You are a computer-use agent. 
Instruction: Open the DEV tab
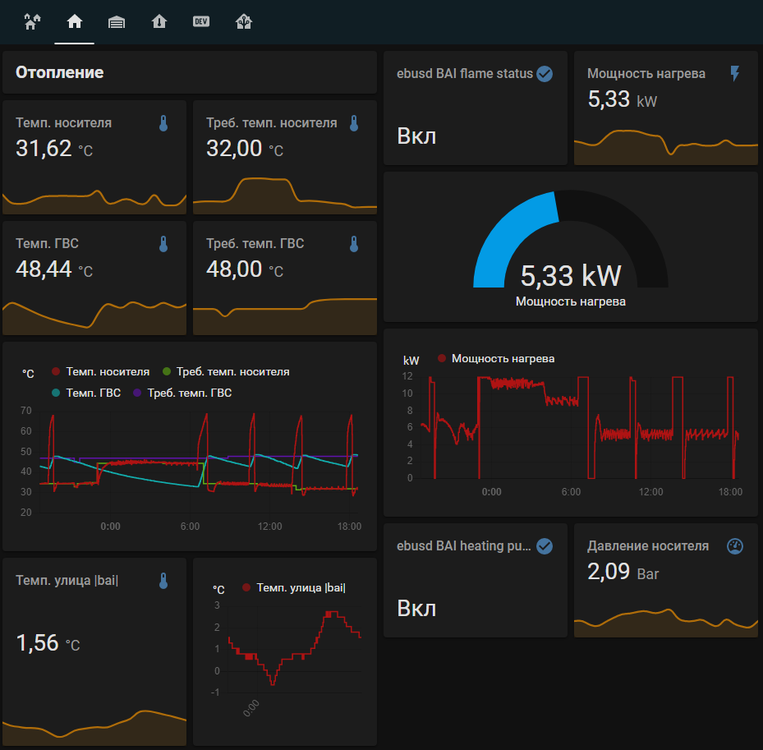(x=201, y=21)
